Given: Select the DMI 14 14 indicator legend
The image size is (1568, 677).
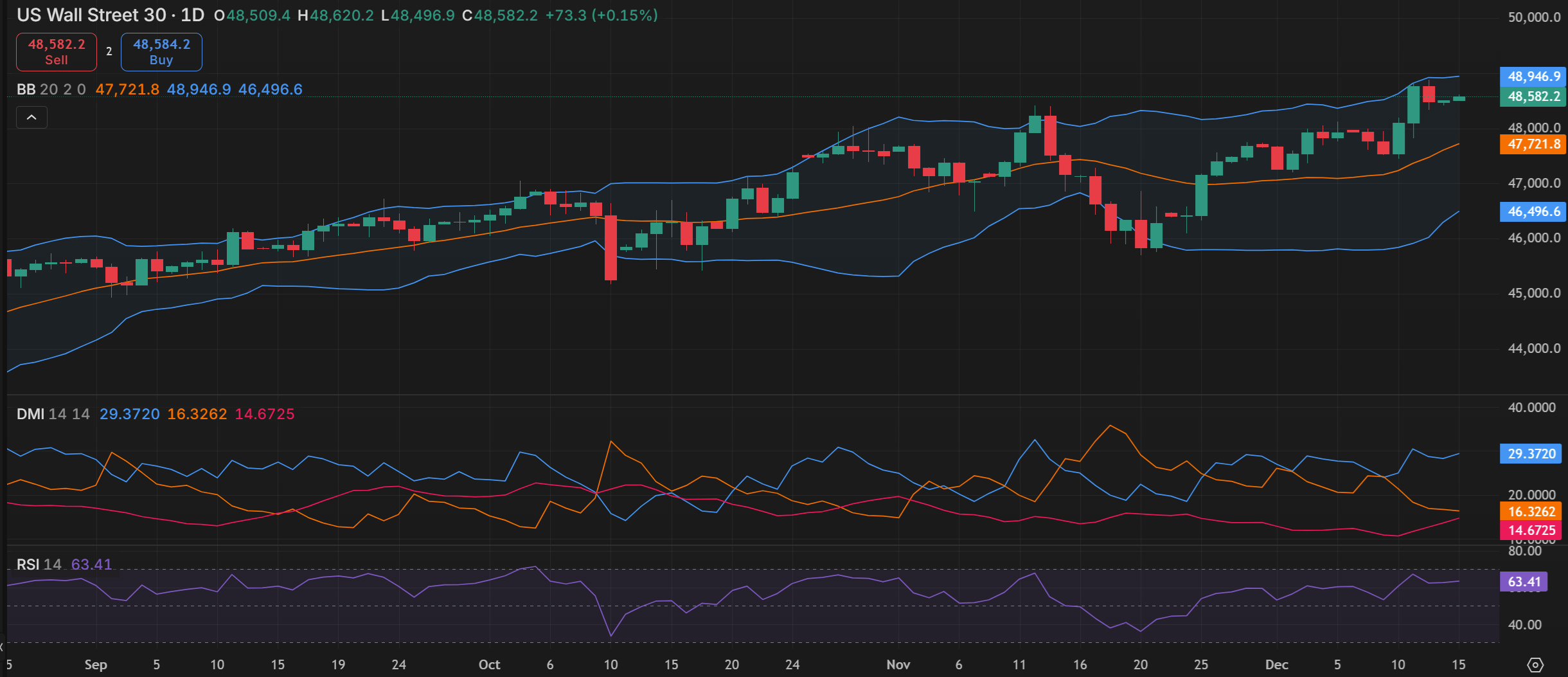Looking at the screenshot, I should point(53,414).
